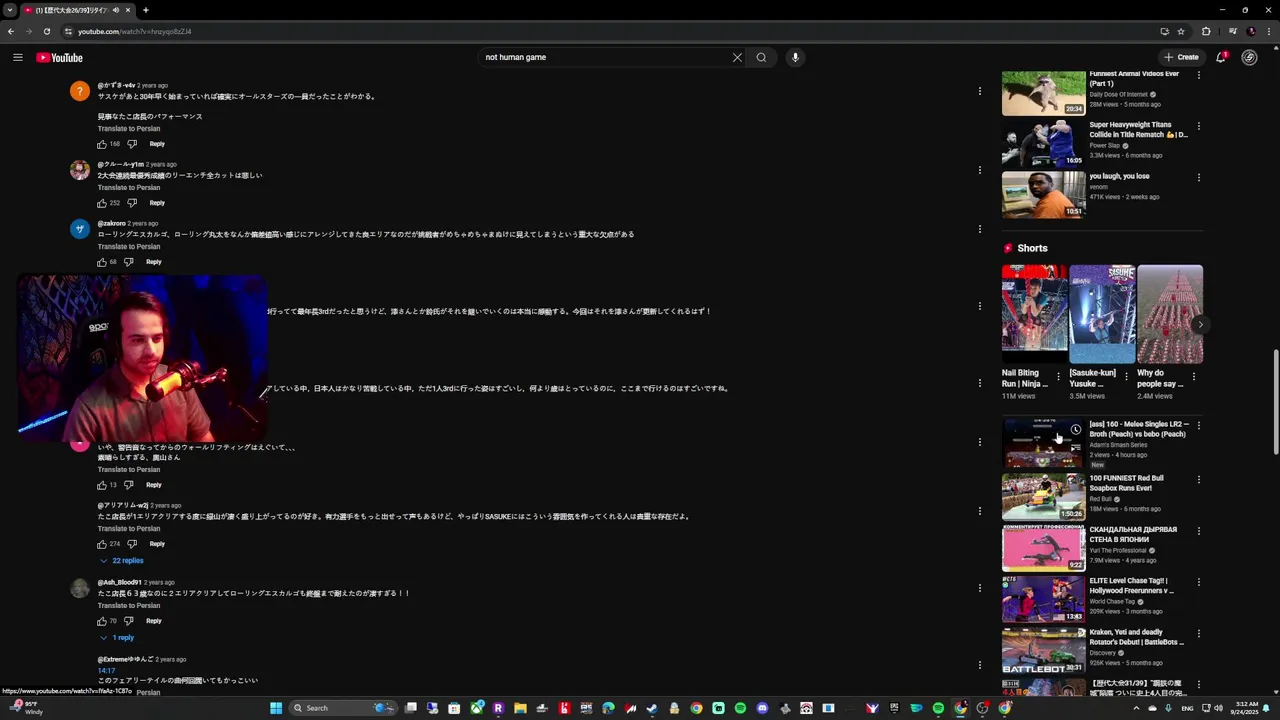1280x720 pixels.
Task: Dislike the @Ash_Blood91 comment
Action: pyautogui.click(x=128, y=621)
